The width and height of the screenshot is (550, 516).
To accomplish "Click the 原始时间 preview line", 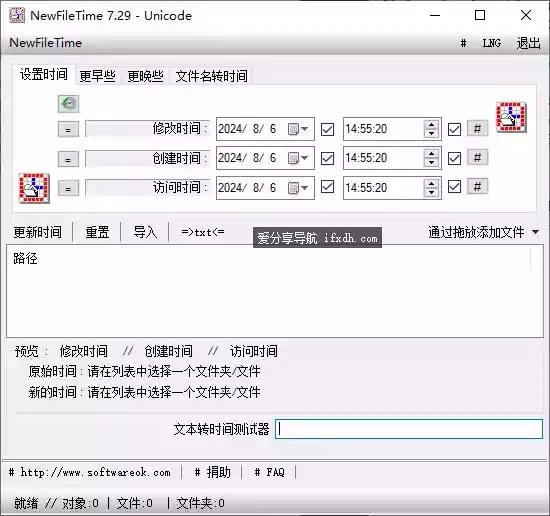I will pyautogui.click(x=144, y=371).
